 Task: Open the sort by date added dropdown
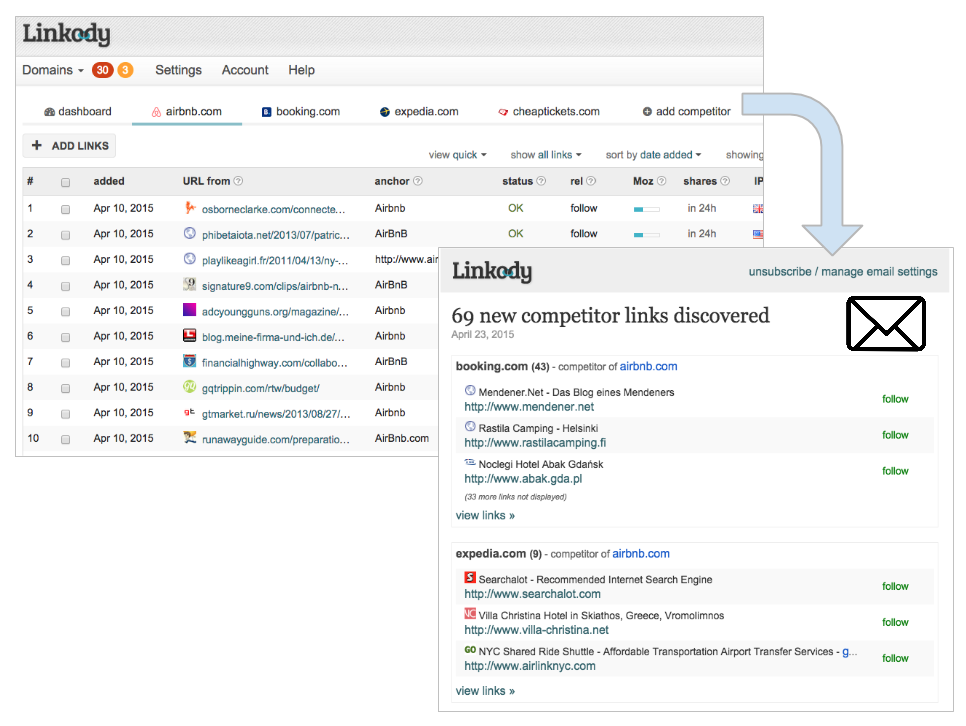[x=653, y=155]
